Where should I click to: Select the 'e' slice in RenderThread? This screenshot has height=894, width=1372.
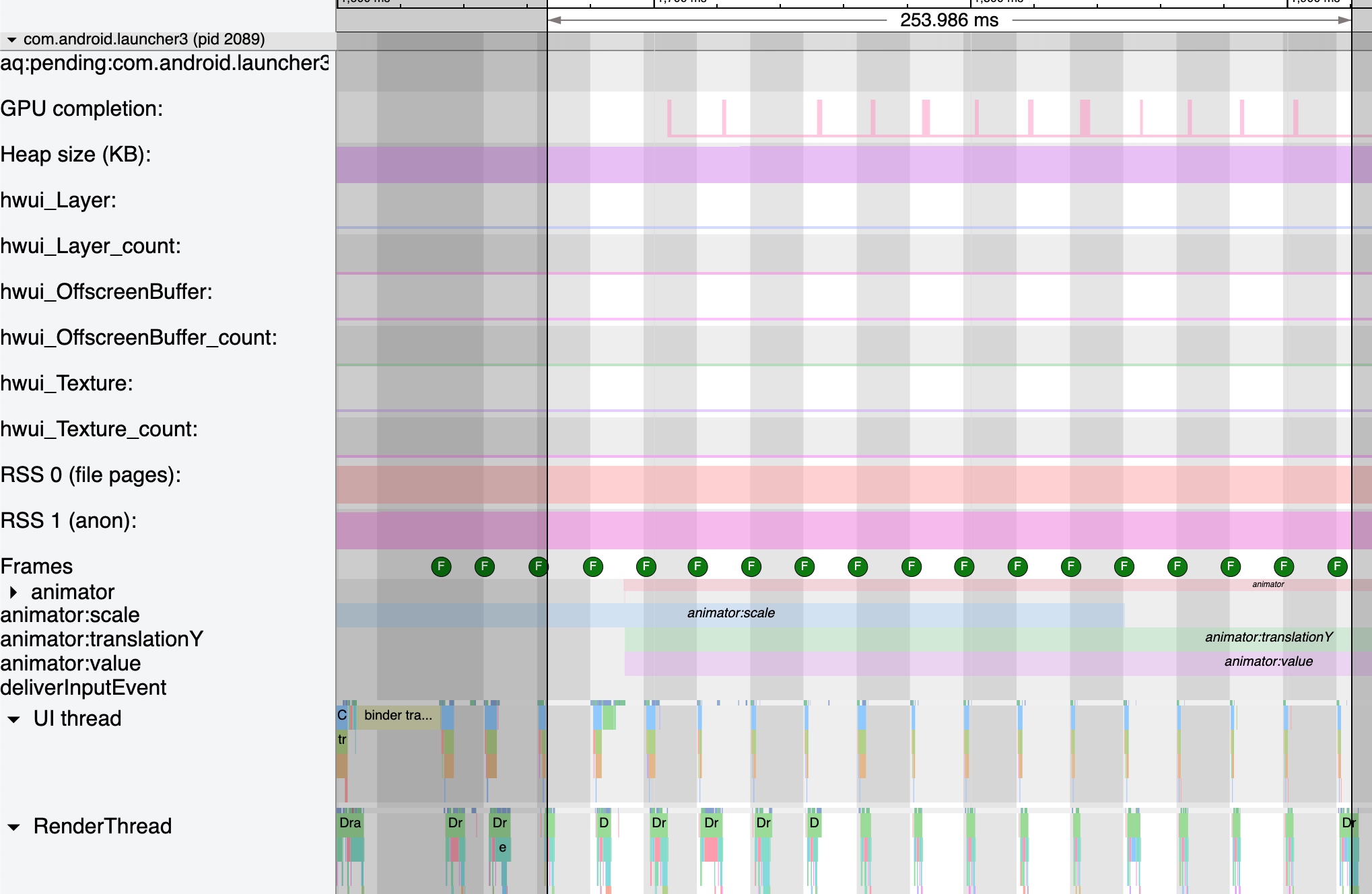[502, 848]
